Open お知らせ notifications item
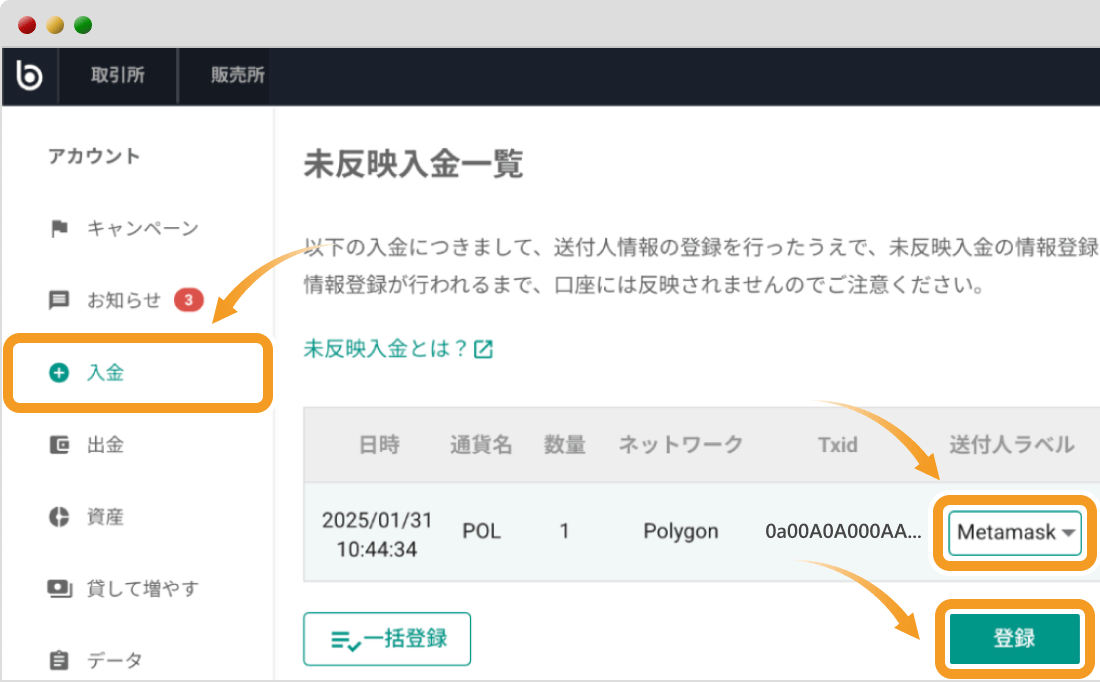 (x=126, y=300)
